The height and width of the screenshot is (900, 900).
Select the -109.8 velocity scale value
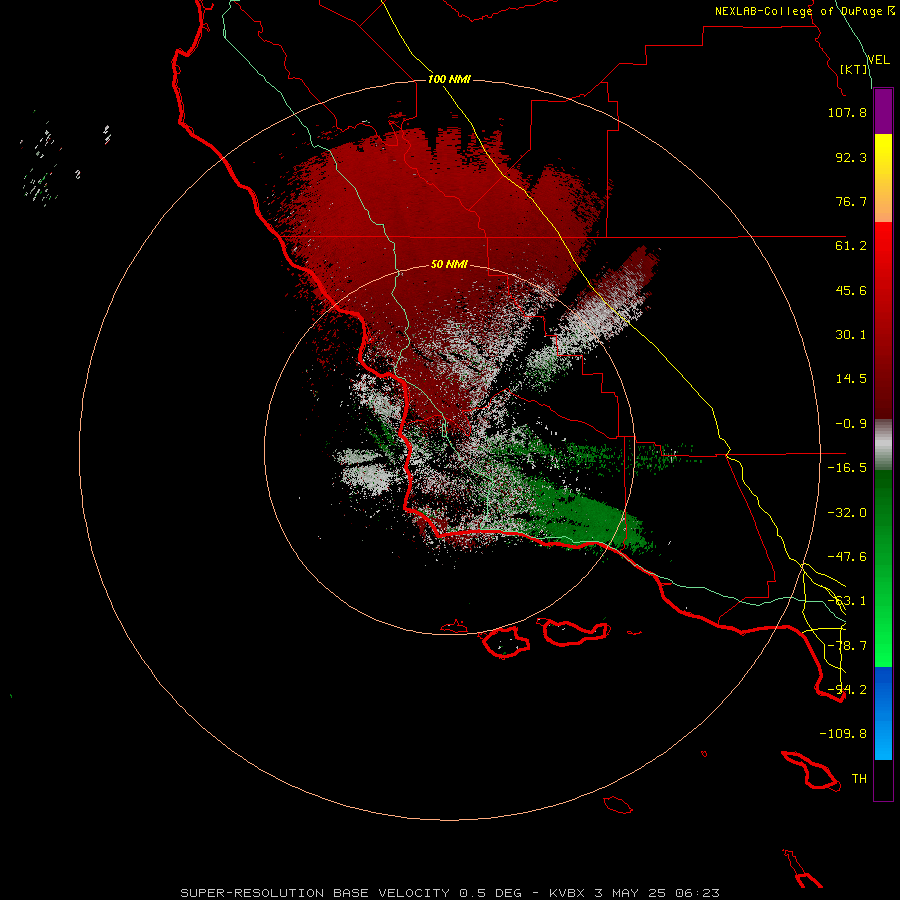tap(843, 734)
